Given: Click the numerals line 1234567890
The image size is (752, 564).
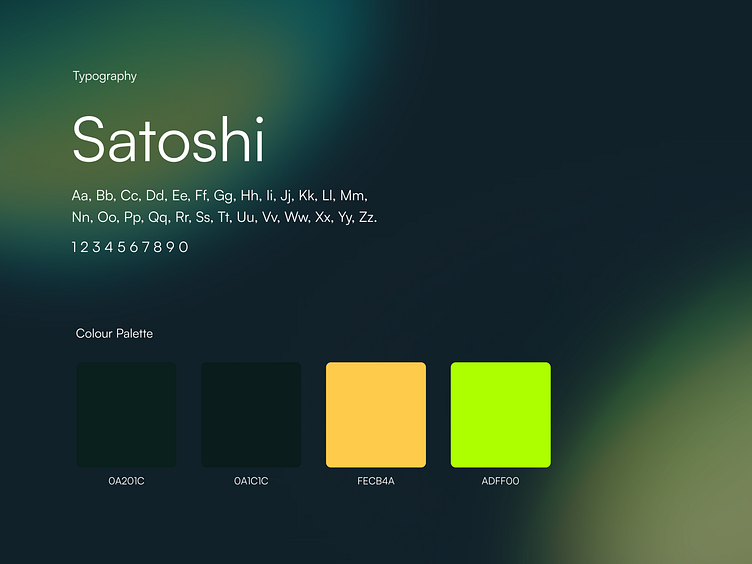Looking at the screenshot, I should 130,247.
